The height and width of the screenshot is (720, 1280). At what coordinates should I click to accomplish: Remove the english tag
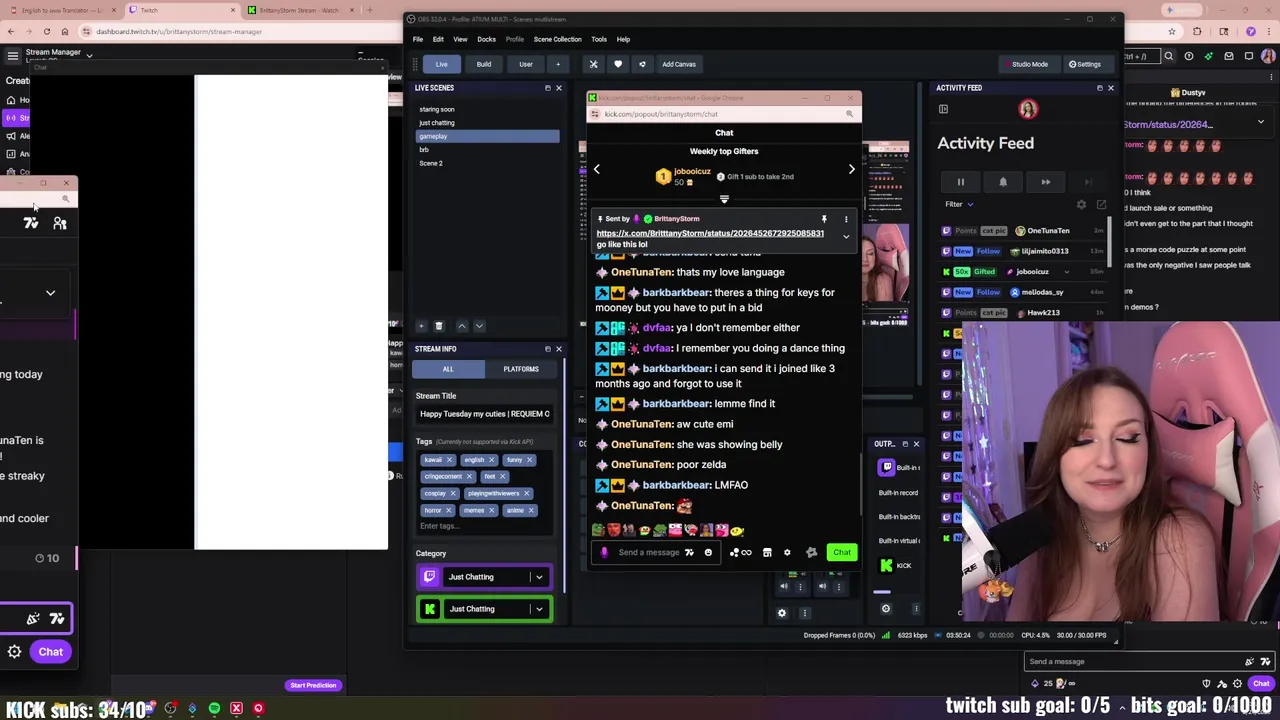click(491, 460)
